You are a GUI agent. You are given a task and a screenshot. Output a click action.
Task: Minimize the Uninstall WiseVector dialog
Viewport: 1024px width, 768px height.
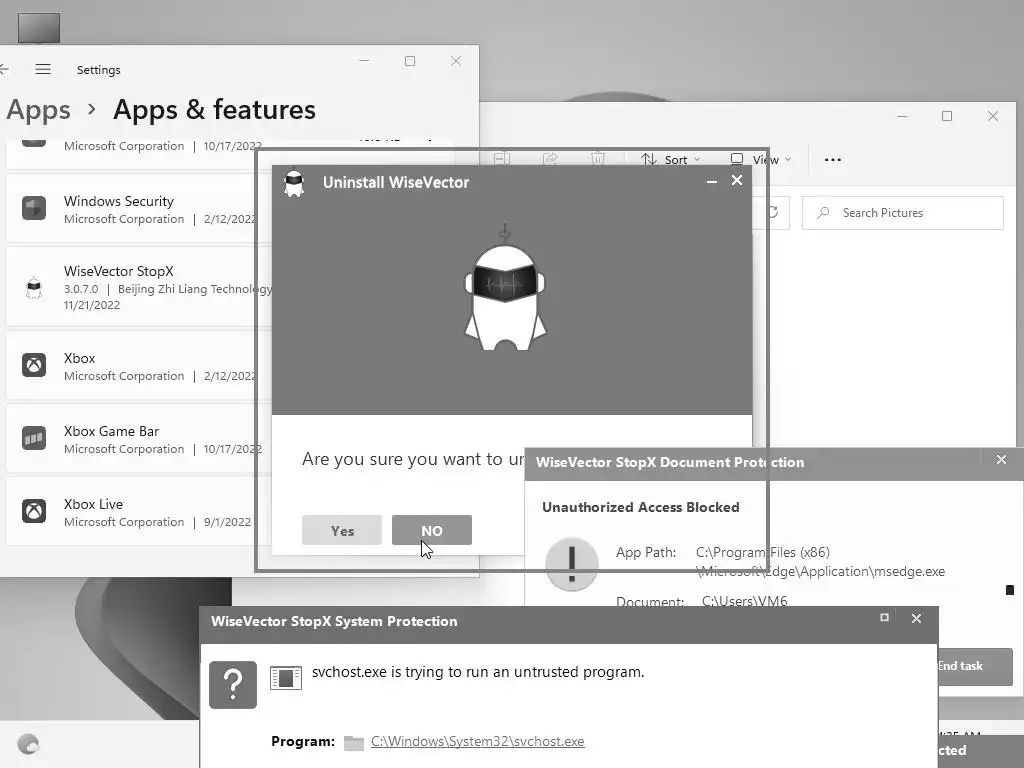pos(712,182)
